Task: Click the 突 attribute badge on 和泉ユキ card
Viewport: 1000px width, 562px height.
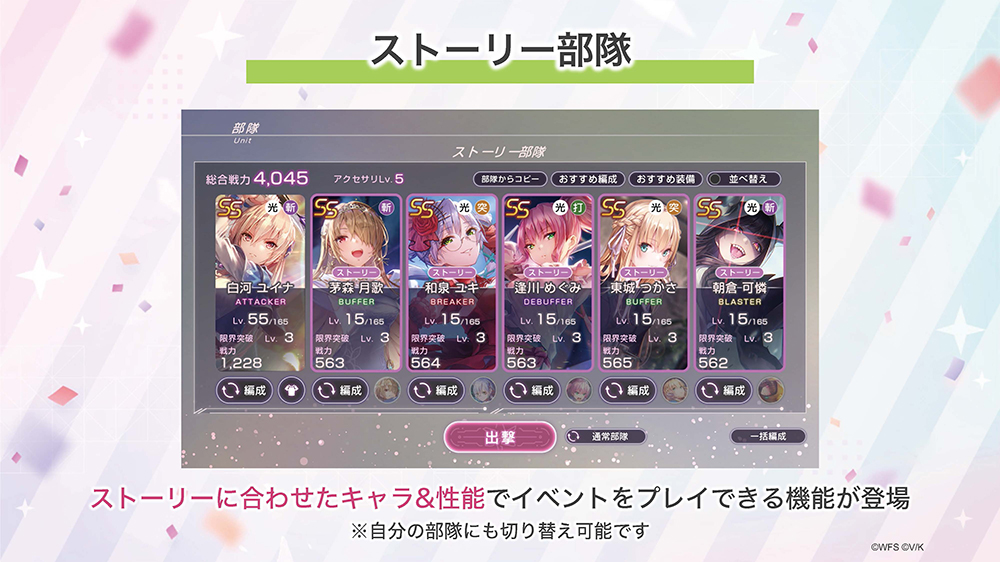Action: [482, 207]
